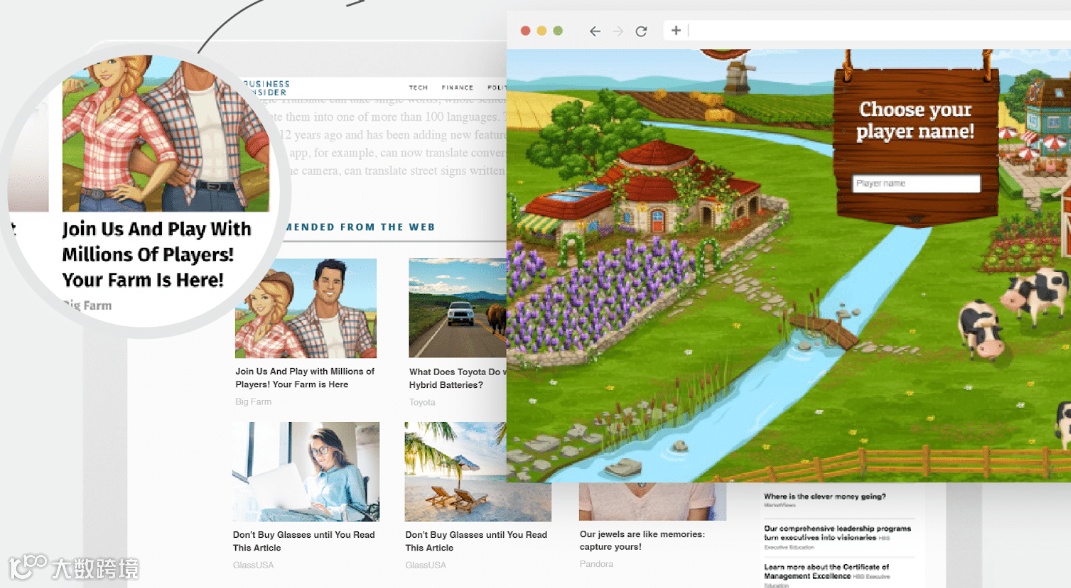The height and width of the screenshot is (588, 1071).
Task: Open the Big Farm ad thumbnail in article list
Action: click(306, 308)
